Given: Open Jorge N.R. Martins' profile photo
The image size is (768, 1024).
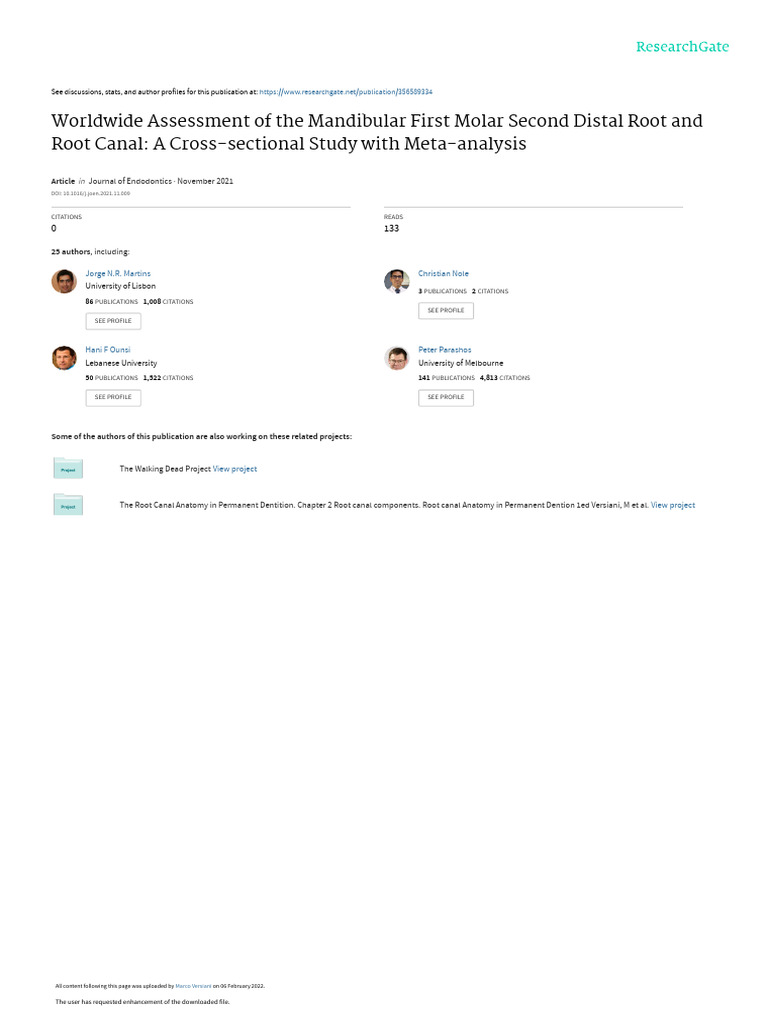Looking at the screenshot, I should [x=64, y=282].
